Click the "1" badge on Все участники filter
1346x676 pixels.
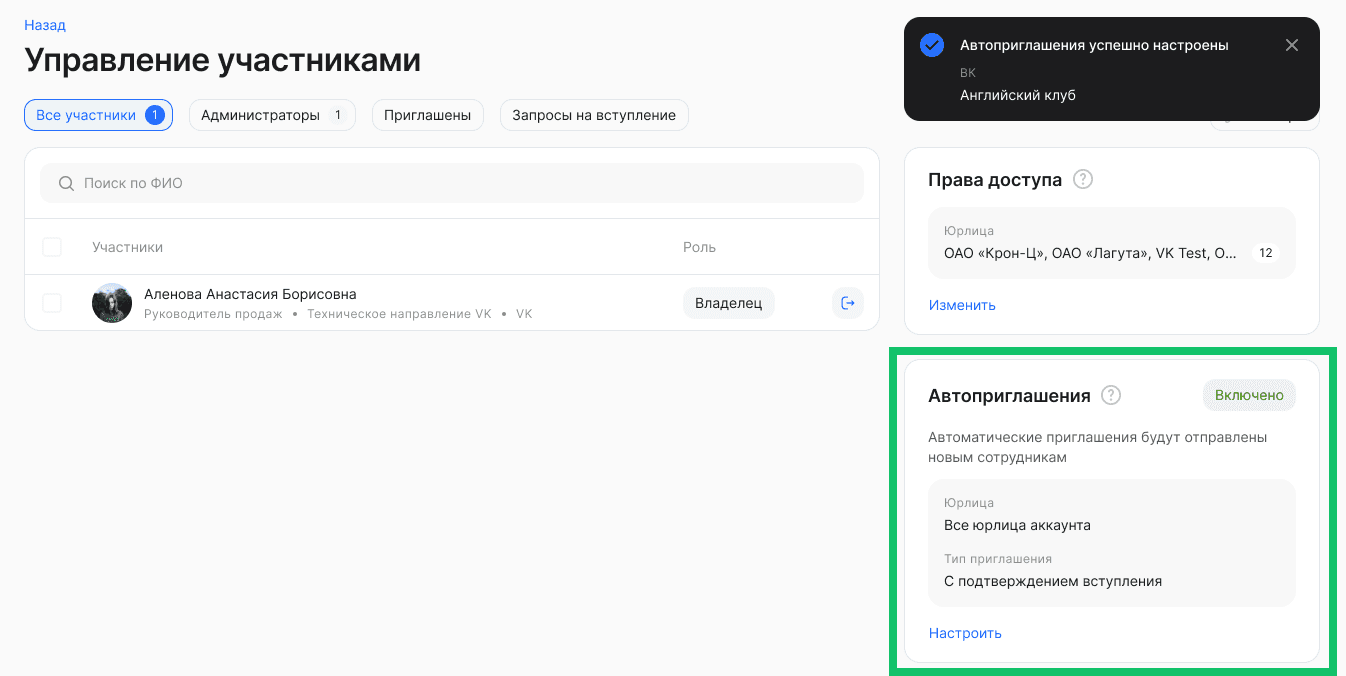[x=155, y=114]
